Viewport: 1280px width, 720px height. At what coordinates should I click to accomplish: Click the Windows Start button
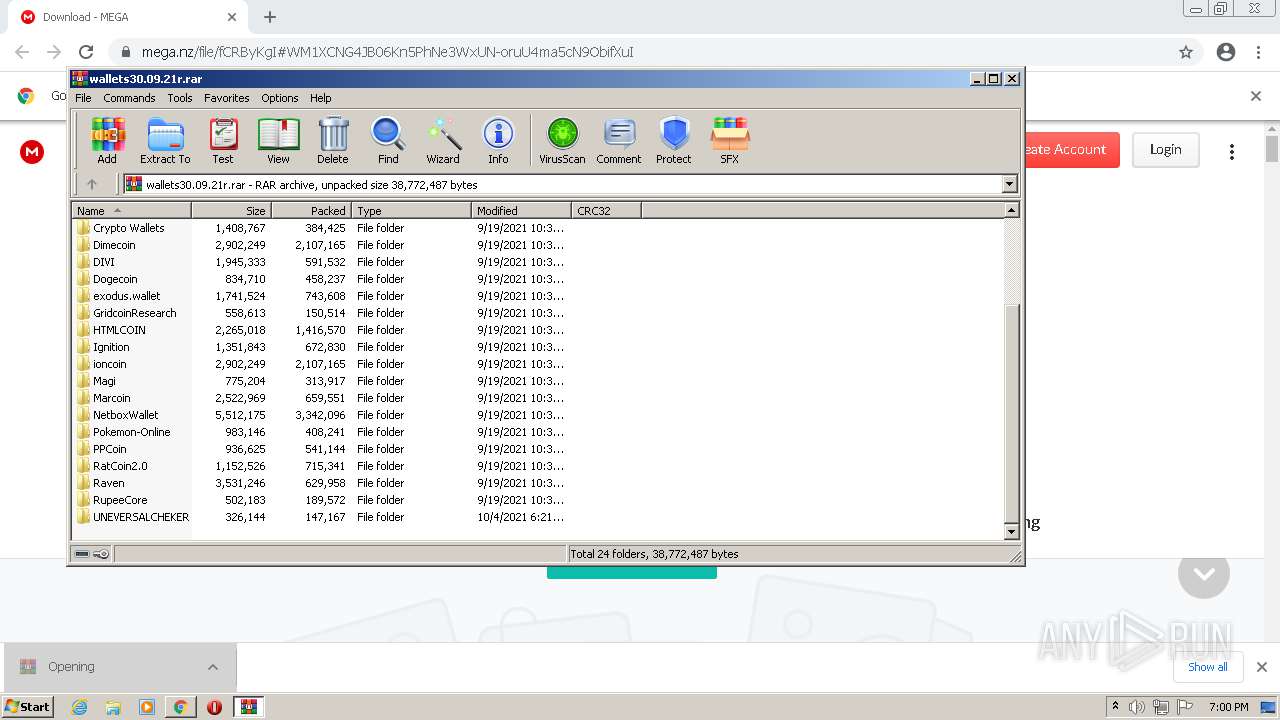[x=28, y=707]
